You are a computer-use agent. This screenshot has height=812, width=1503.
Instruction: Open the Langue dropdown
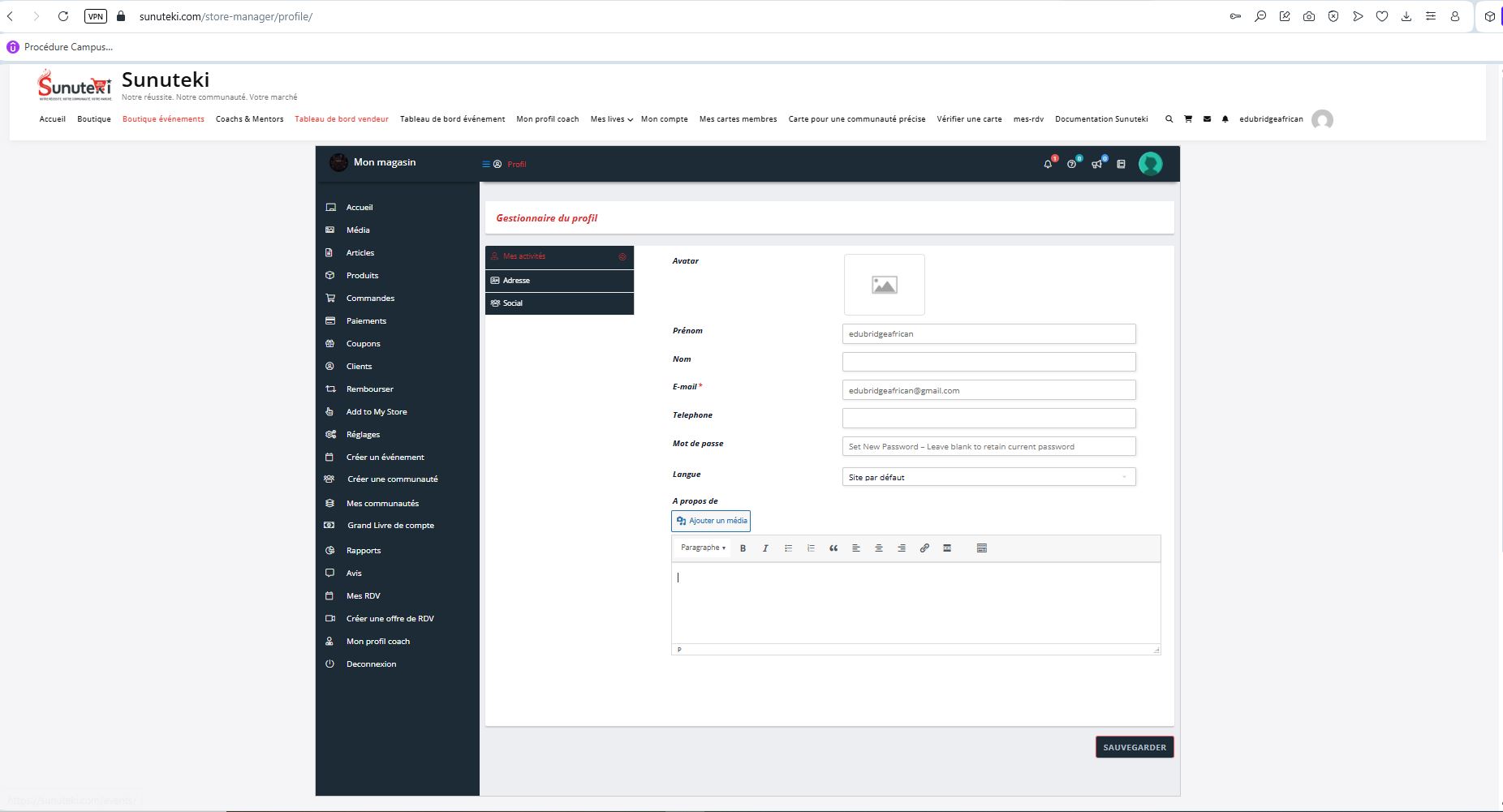[988, 477]
